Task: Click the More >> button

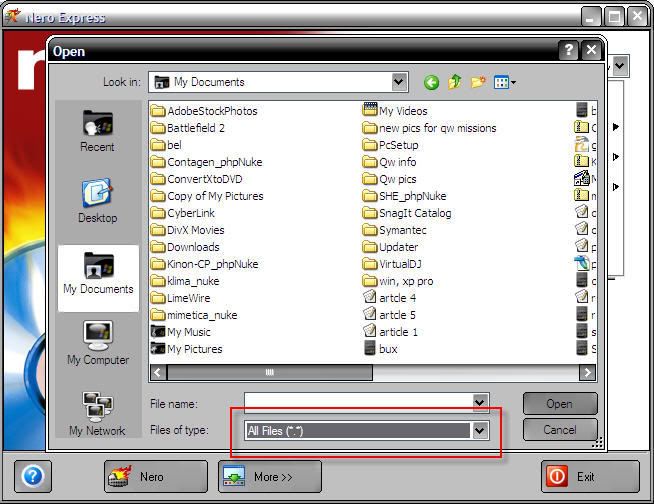Action: click(x=269, y=476)
